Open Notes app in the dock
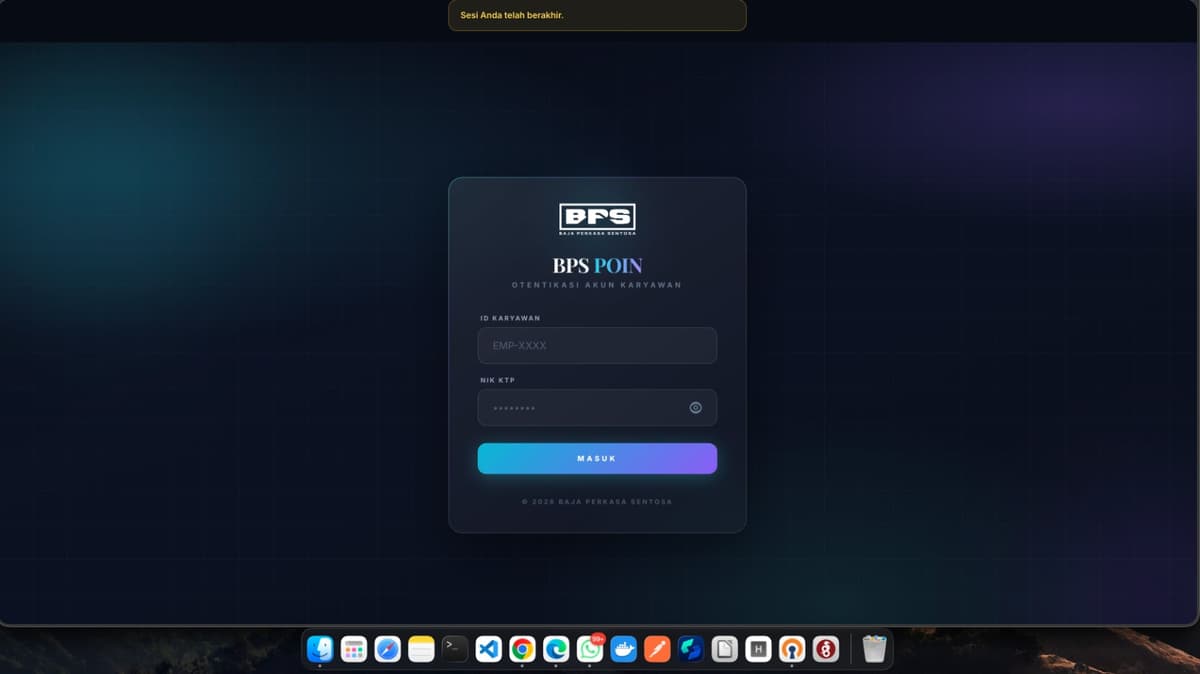Viewport: 1200px width, 674px height. coord(421,649)
